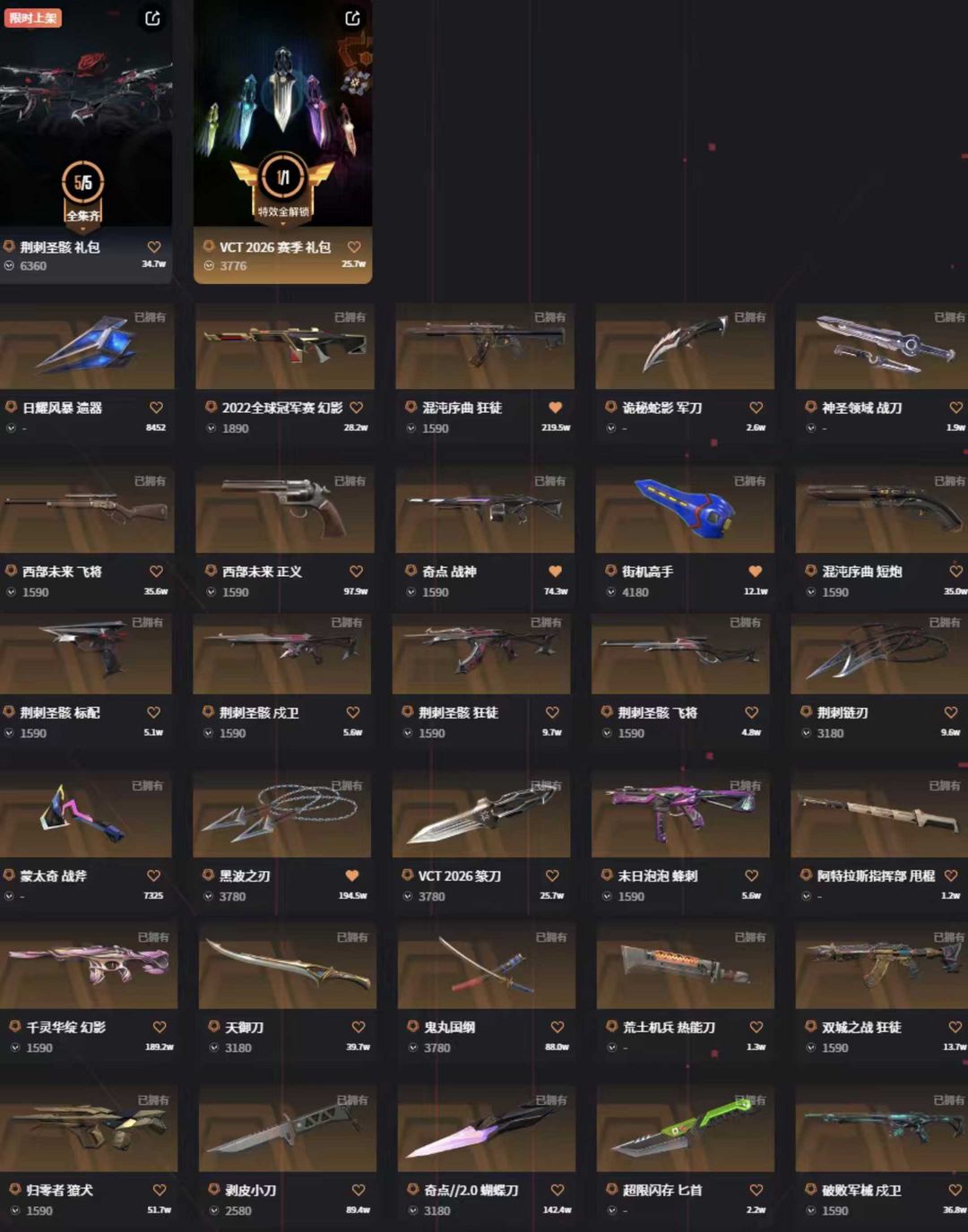
Task: Select the 荆刺链刃 weapon image
Action: (x=879, y=651)
